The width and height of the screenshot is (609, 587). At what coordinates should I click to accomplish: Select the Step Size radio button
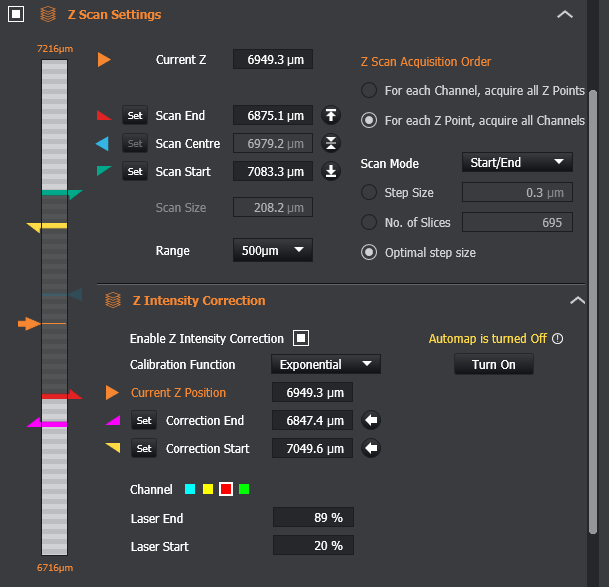[369, 192]
